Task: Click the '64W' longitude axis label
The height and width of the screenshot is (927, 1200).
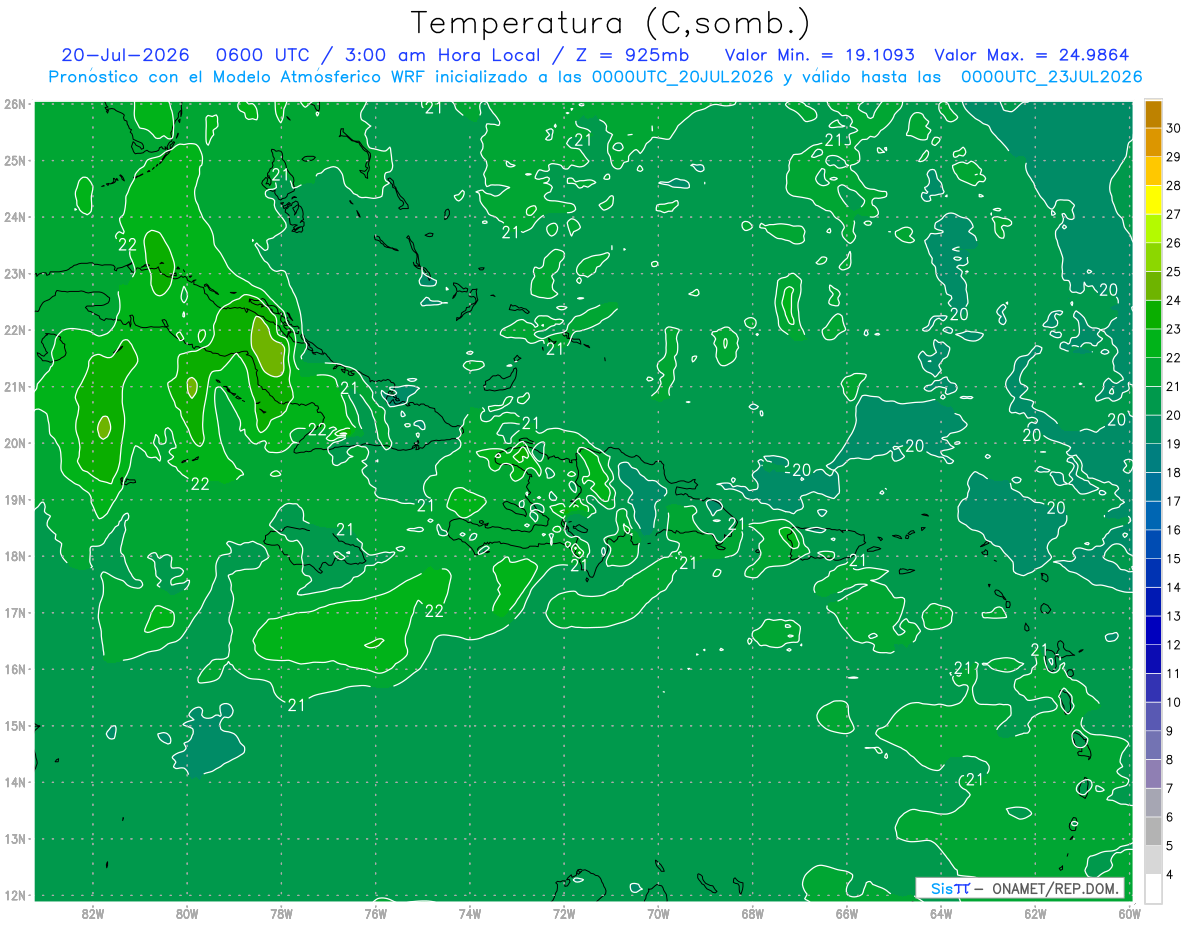Action: click(x=940, y=913)
